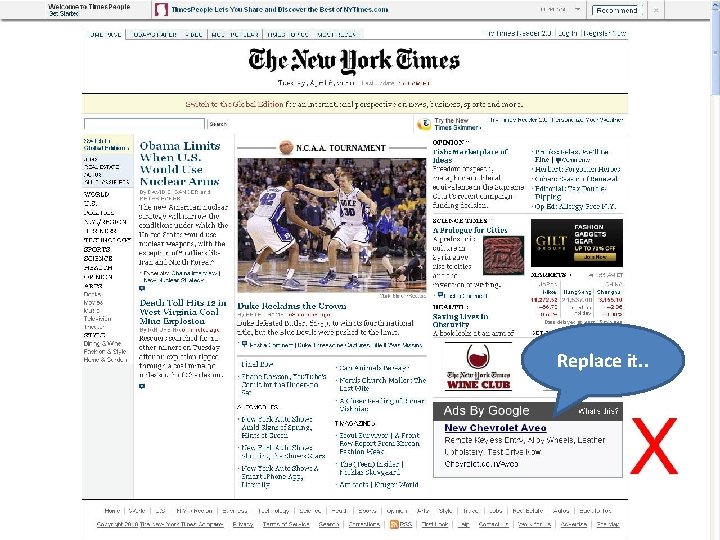This screenshot has width=720, height=540.
Task: Open WORLD in the left section menu
Action: coord(96,194)
